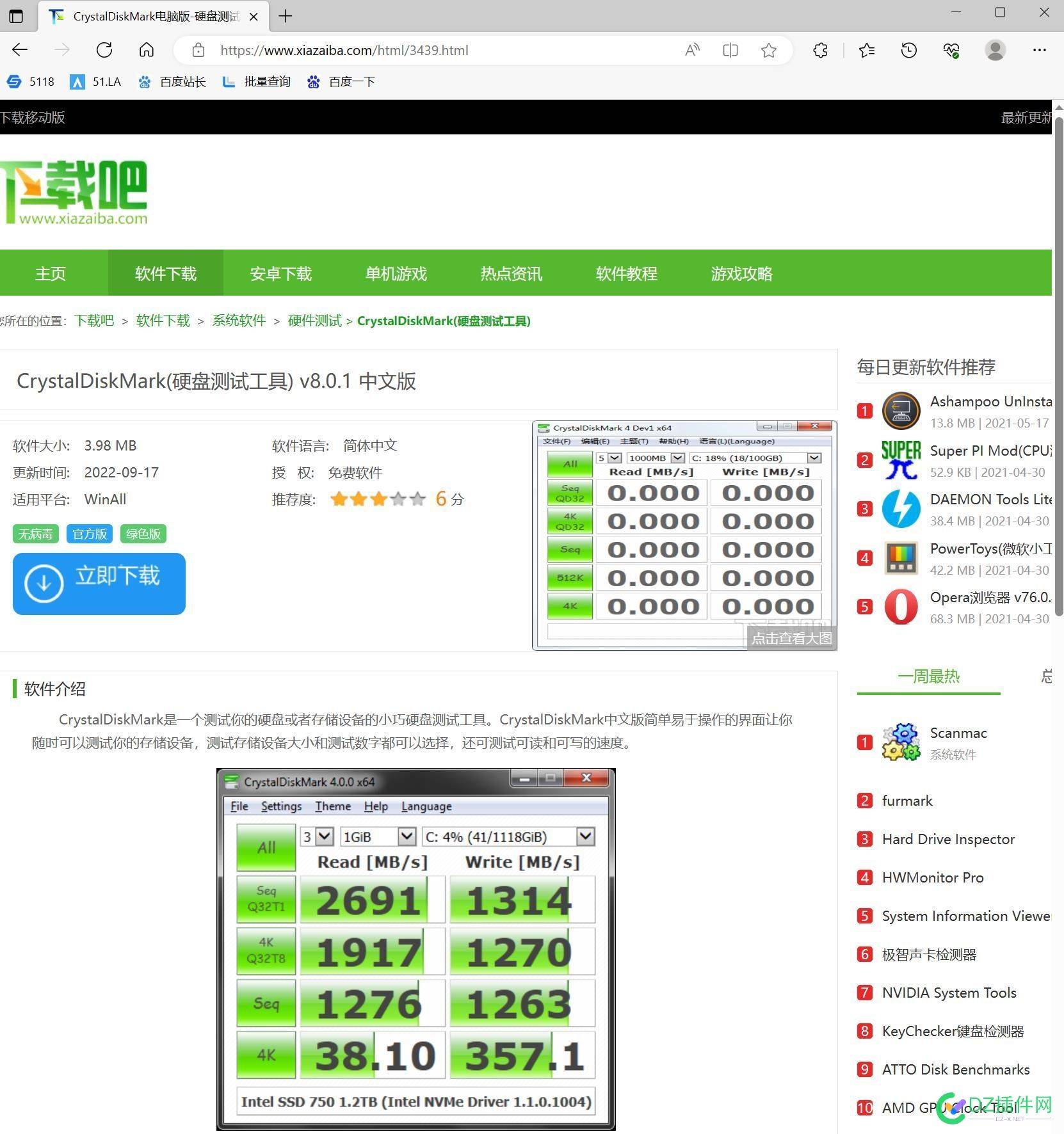Open 单机游戏 navigation item
Viewport: 1064px width, 1134px height.
(396, 273)
